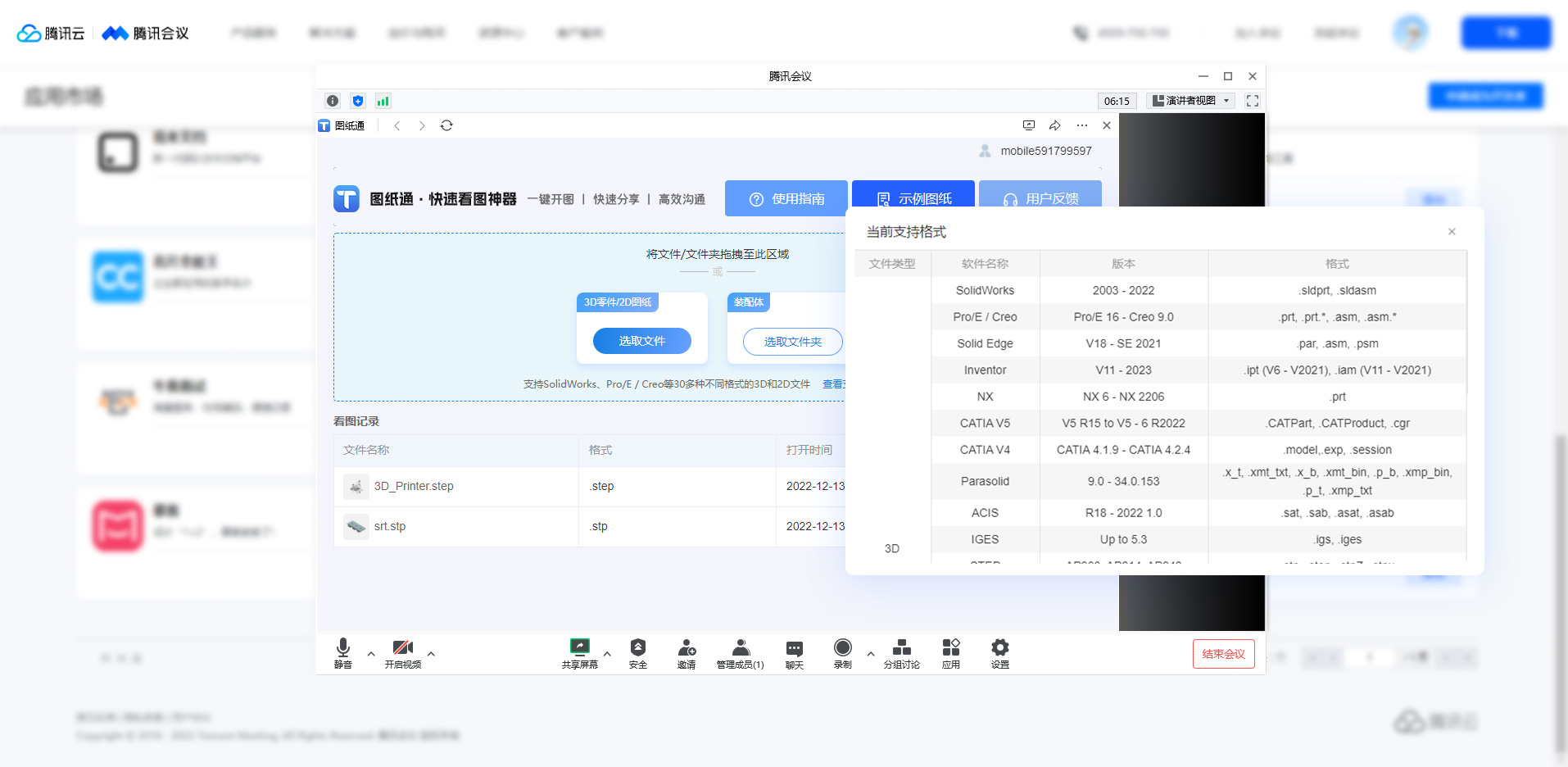Open meeting 设置 settings
This screenshot has height=767, width=1568.
[1000, 653]
